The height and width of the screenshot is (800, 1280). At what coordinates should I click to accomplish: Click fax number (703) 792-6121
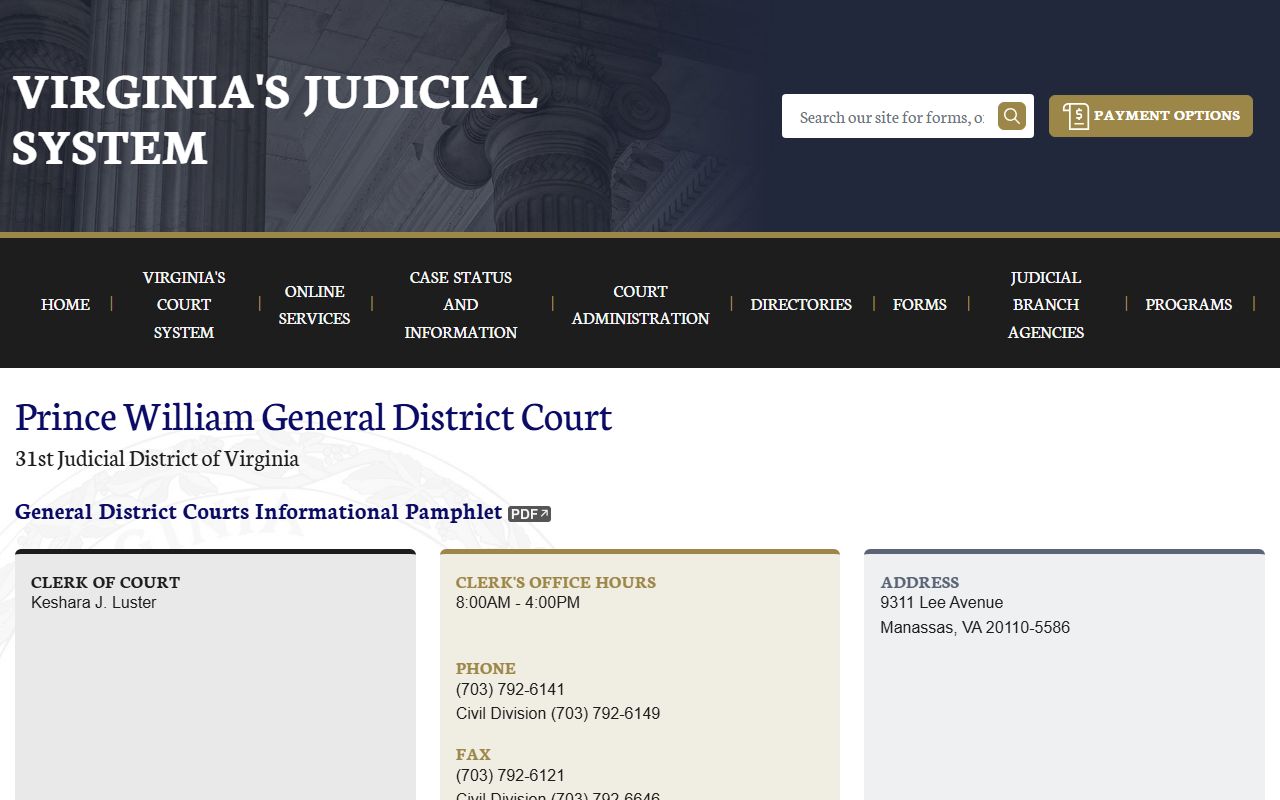click(x=510, y=776)
